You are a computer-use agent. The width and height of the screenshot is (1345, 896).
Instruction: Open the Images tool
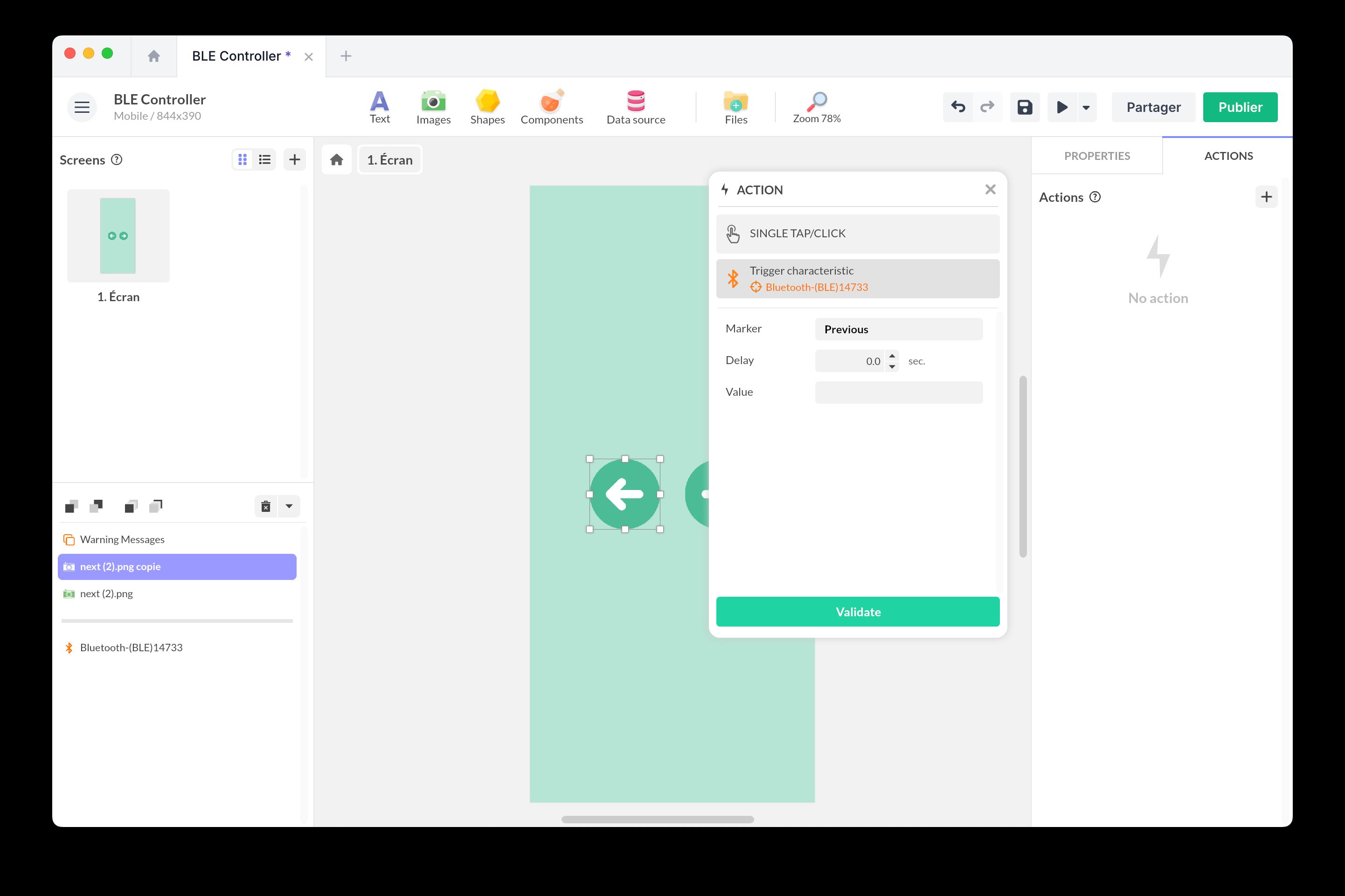[433, 107]
